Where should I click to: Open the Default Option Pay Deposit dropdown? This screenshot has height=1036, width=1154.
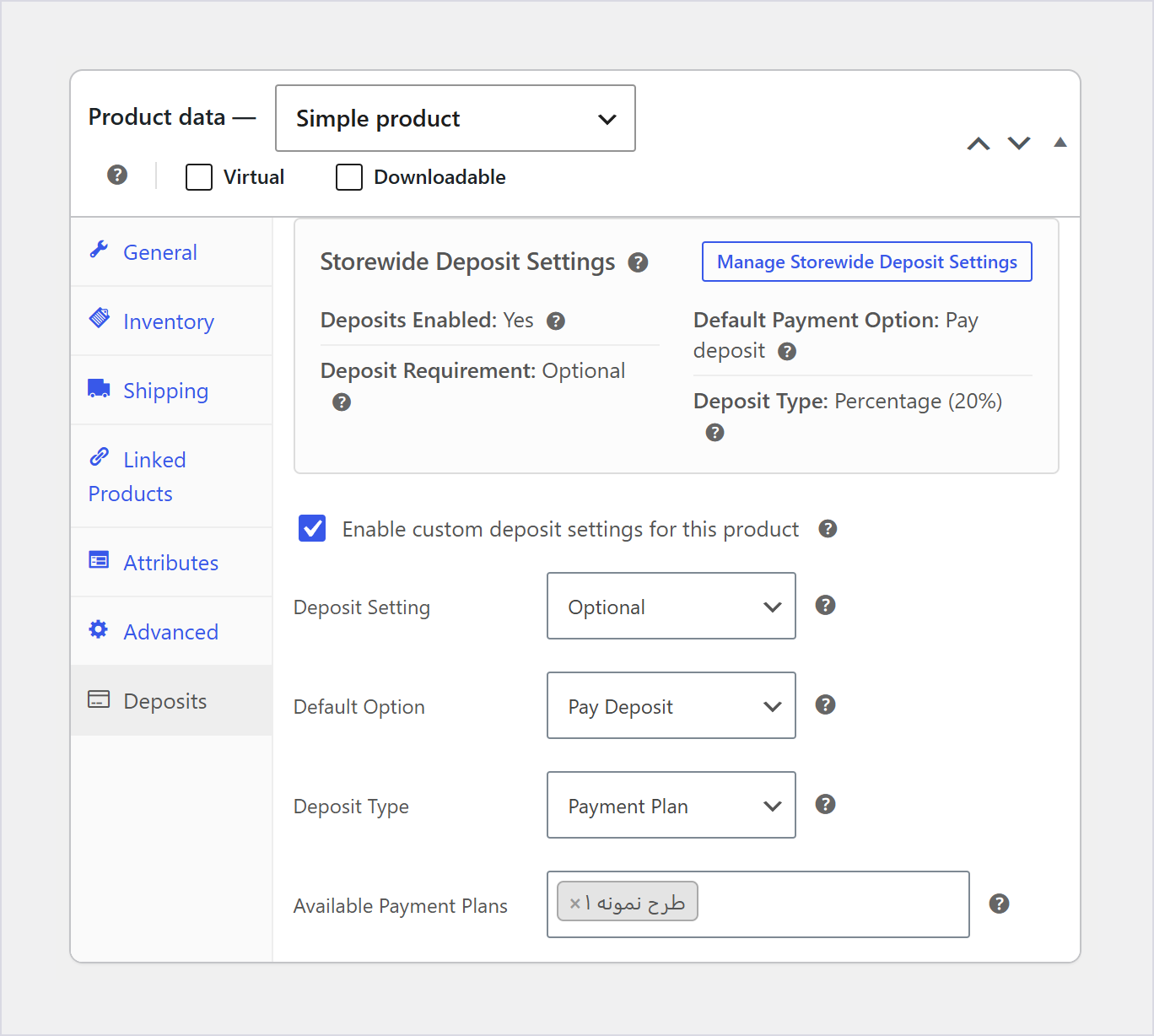[671, 705]
